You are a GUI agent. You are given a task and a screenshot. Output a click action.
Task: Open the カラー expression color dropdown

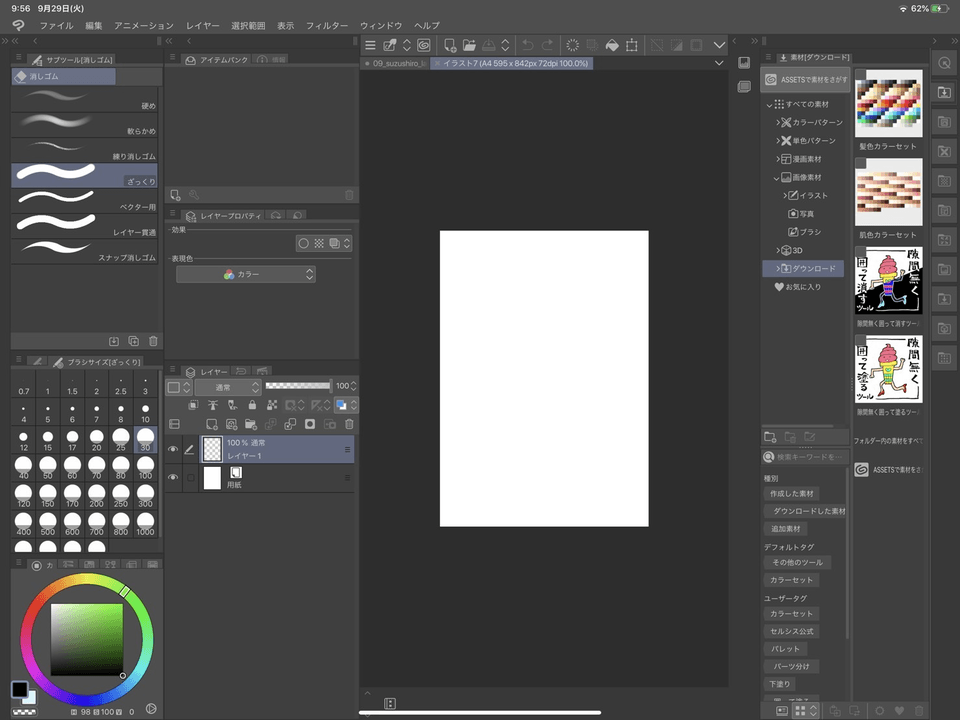pos(246,274)
